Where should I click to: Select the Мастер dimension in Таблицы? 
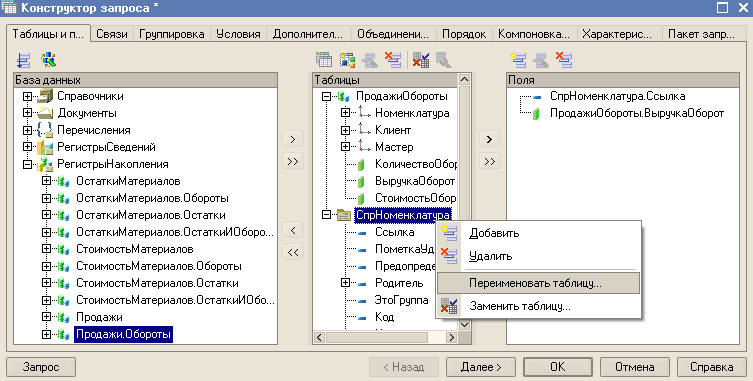coord(394,147)
